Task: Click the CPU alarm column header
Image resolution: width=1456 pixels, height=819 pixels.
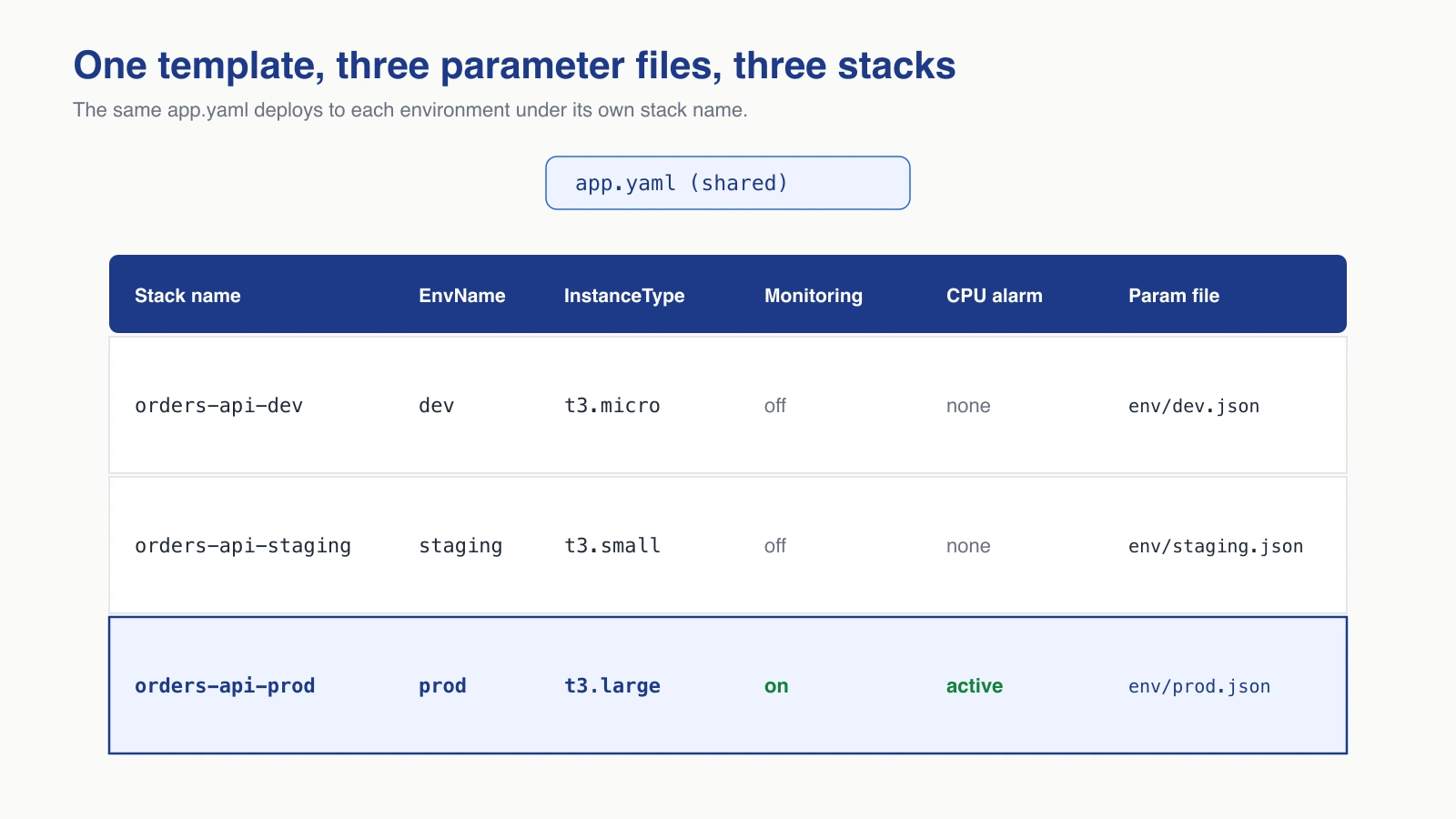Action: [995, 296]
